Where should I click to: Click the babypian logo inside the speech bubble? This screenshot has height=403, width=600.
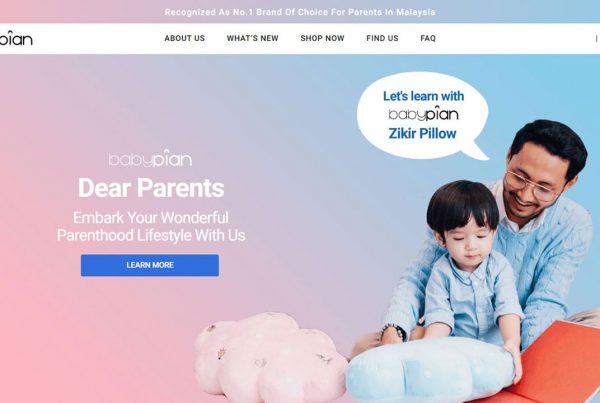click(x=423, y=114)
